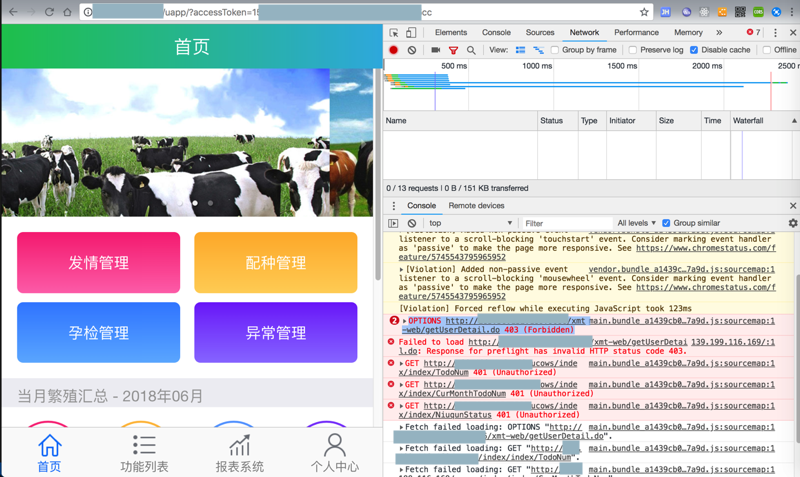Stop recording network log red button
Screen dimensions: 800x477
pos(393,50)
